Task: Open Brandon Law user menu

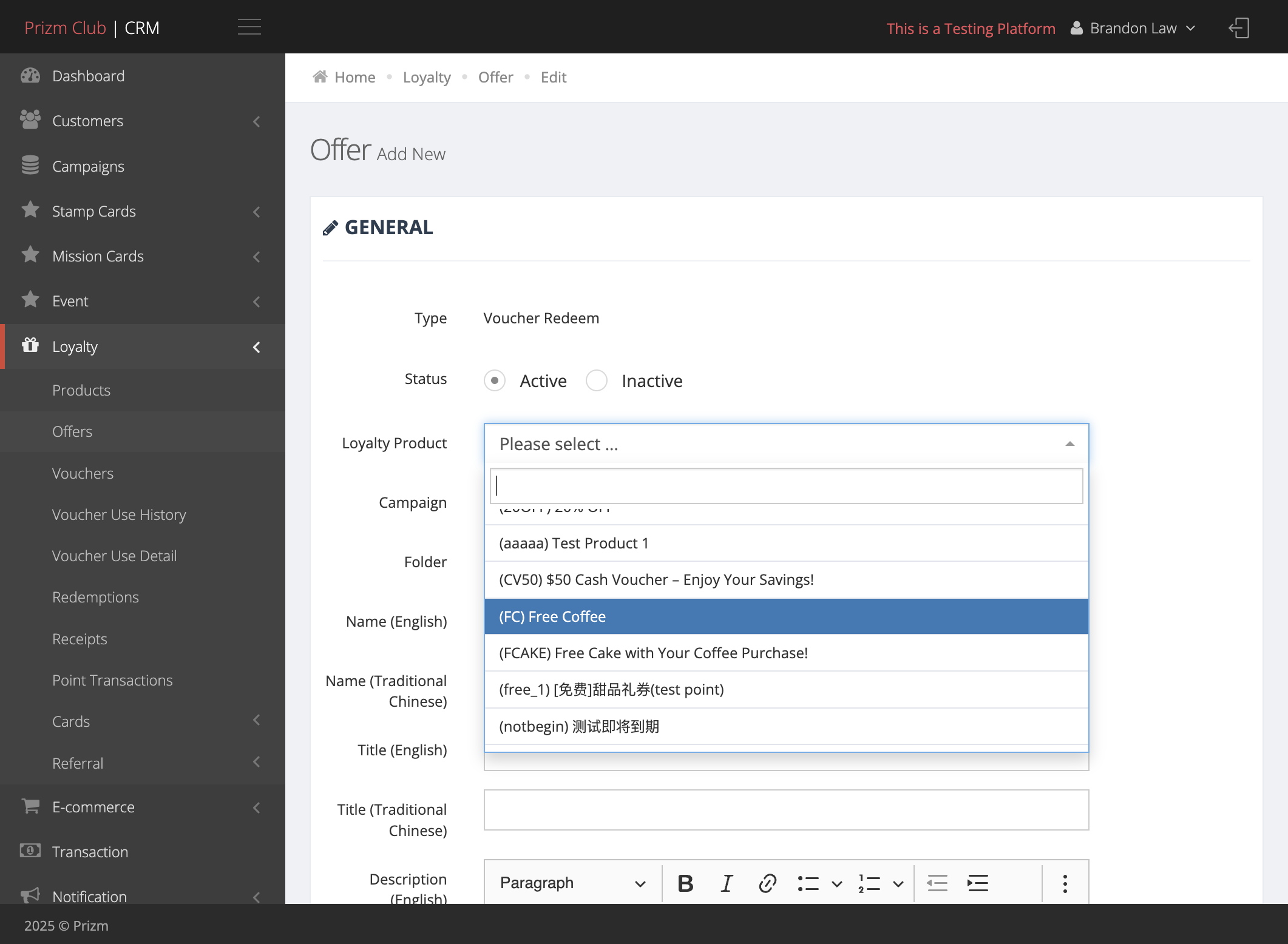Action: [1133, 28]
